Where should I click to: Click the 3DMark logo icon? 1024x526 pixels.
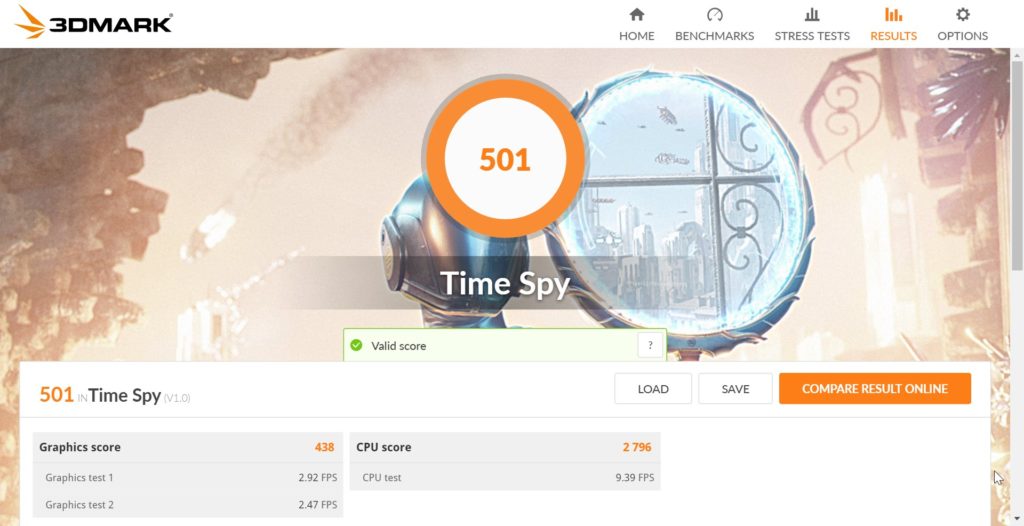tap(30, 21)
